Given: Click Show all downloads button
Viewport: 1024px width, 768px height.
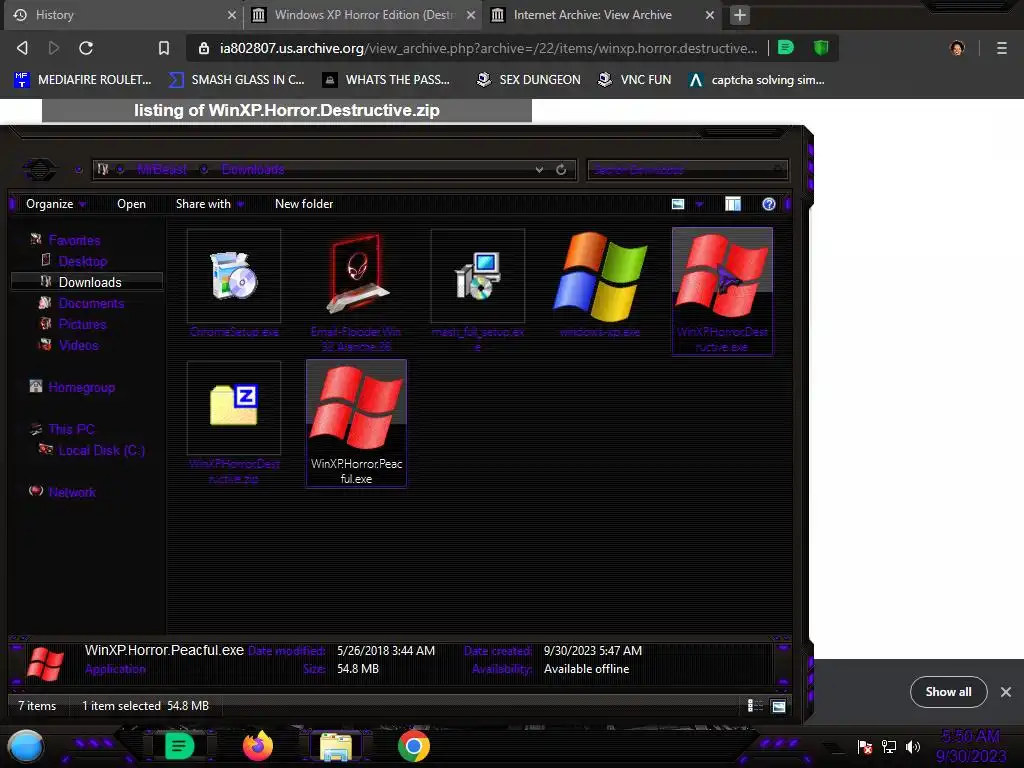Looking at the screenshot, I should coord(948,692).
